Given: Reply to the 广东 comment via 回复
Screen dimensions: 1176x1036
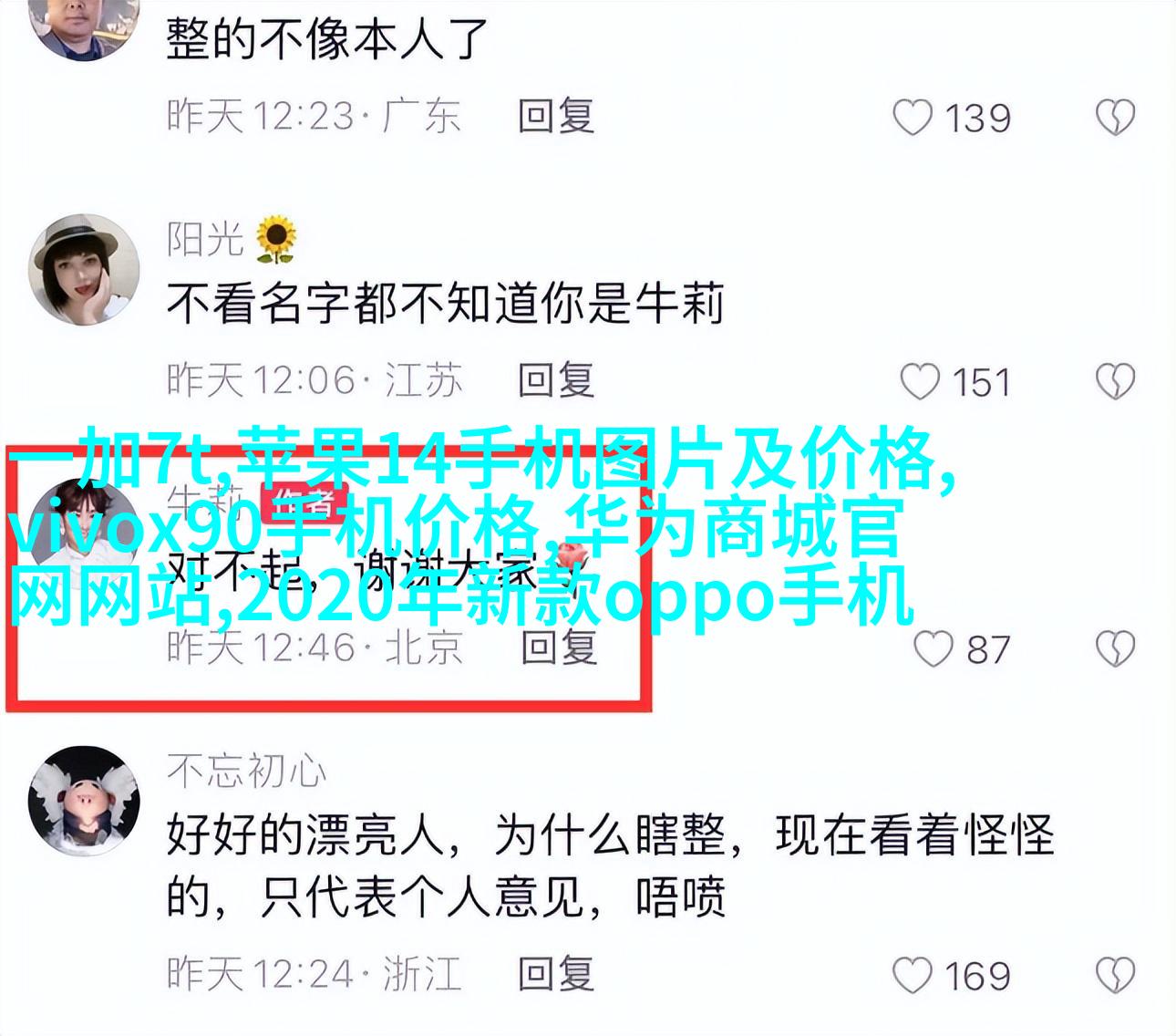Looking at the screenshot, I should (x=556, y=117).
